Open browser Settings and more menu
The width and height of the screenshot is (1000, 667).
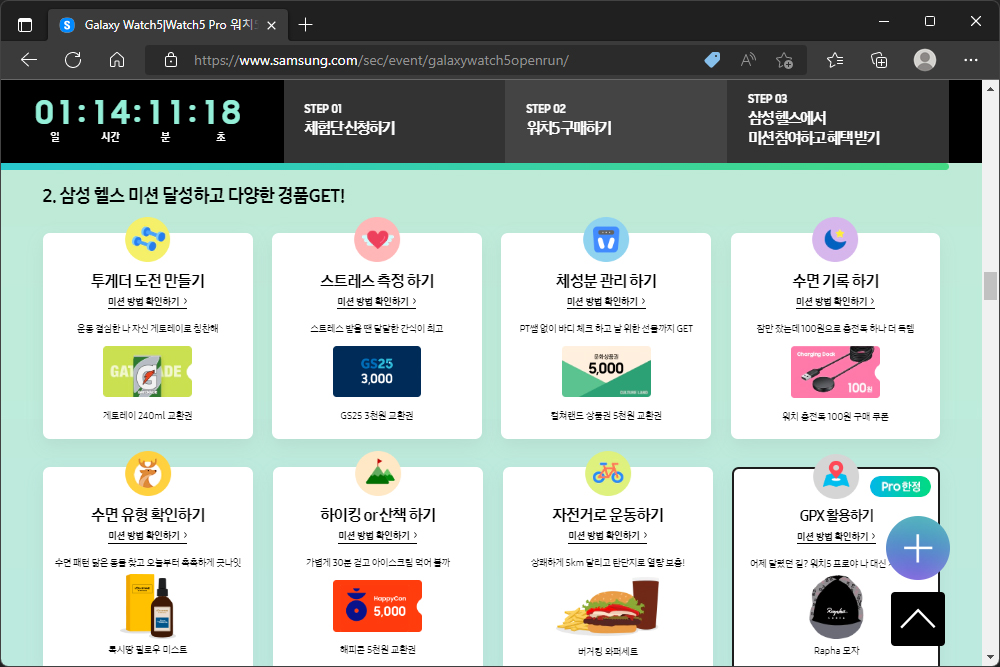coord(971,60)
